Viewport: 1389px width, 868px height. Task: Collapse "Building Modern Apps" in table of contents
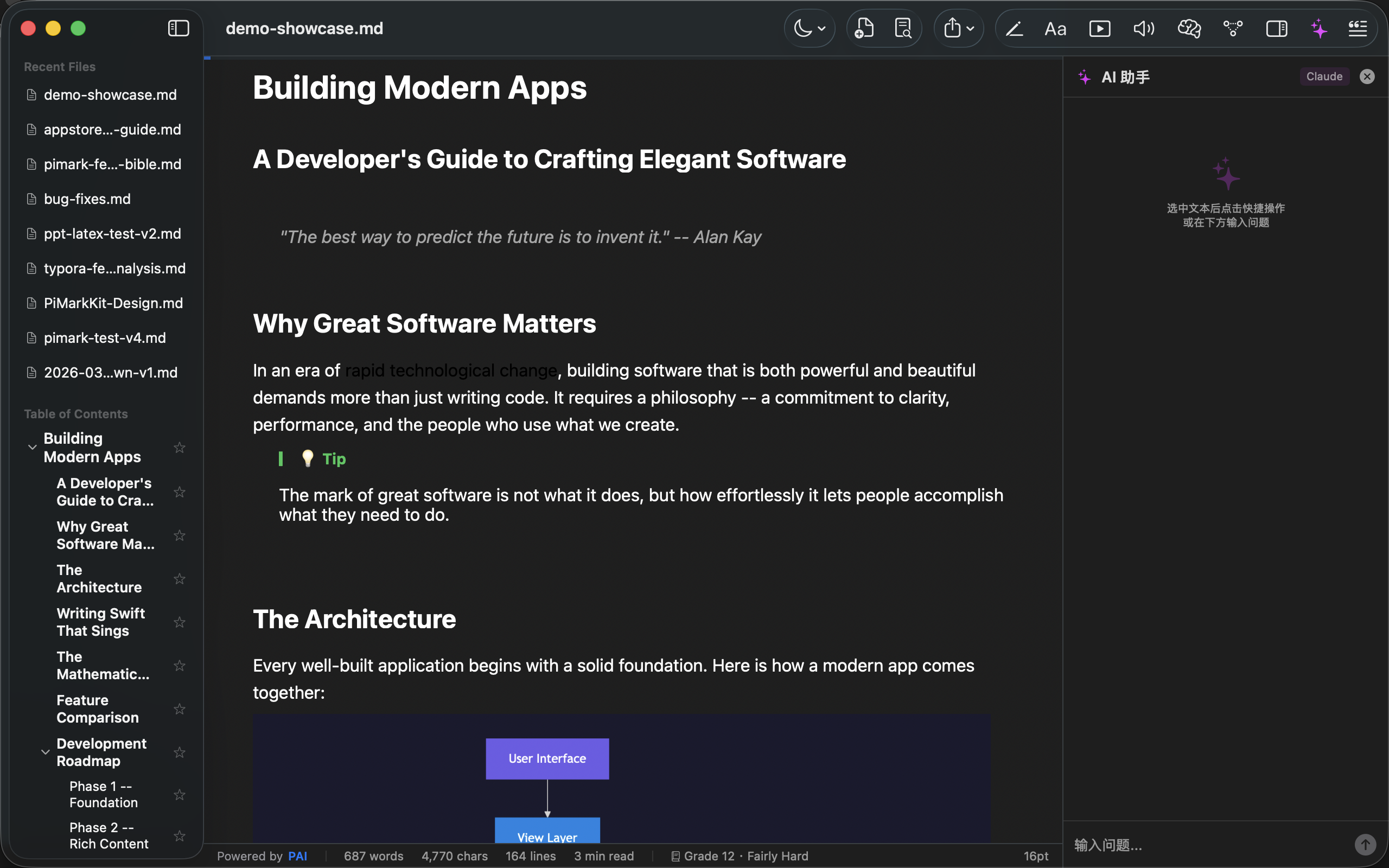click(x=31, y=447)
